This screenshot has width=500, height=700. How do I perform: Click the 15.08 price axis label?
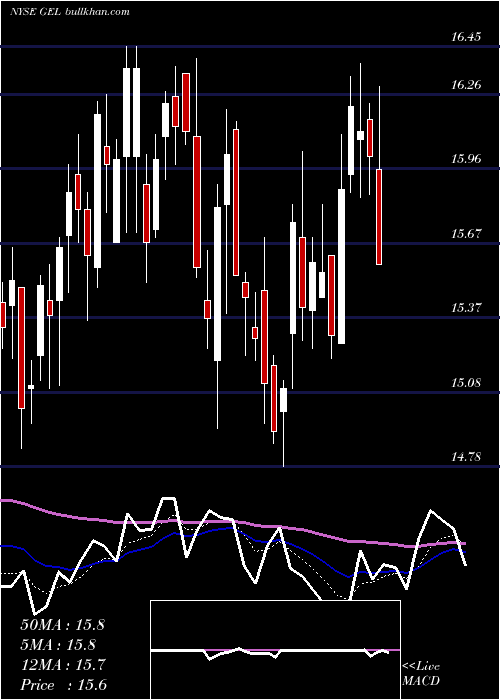pyautogui.click(x=466, y=383)
